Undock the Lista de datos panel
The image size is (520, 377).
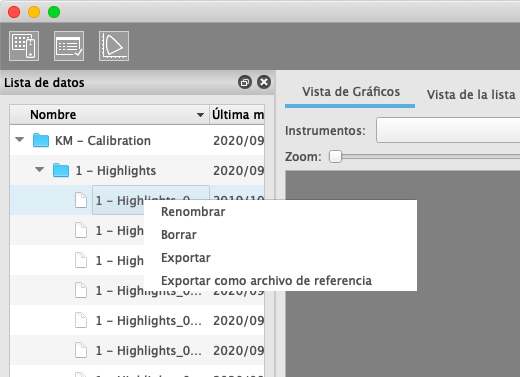click(245, 82)
